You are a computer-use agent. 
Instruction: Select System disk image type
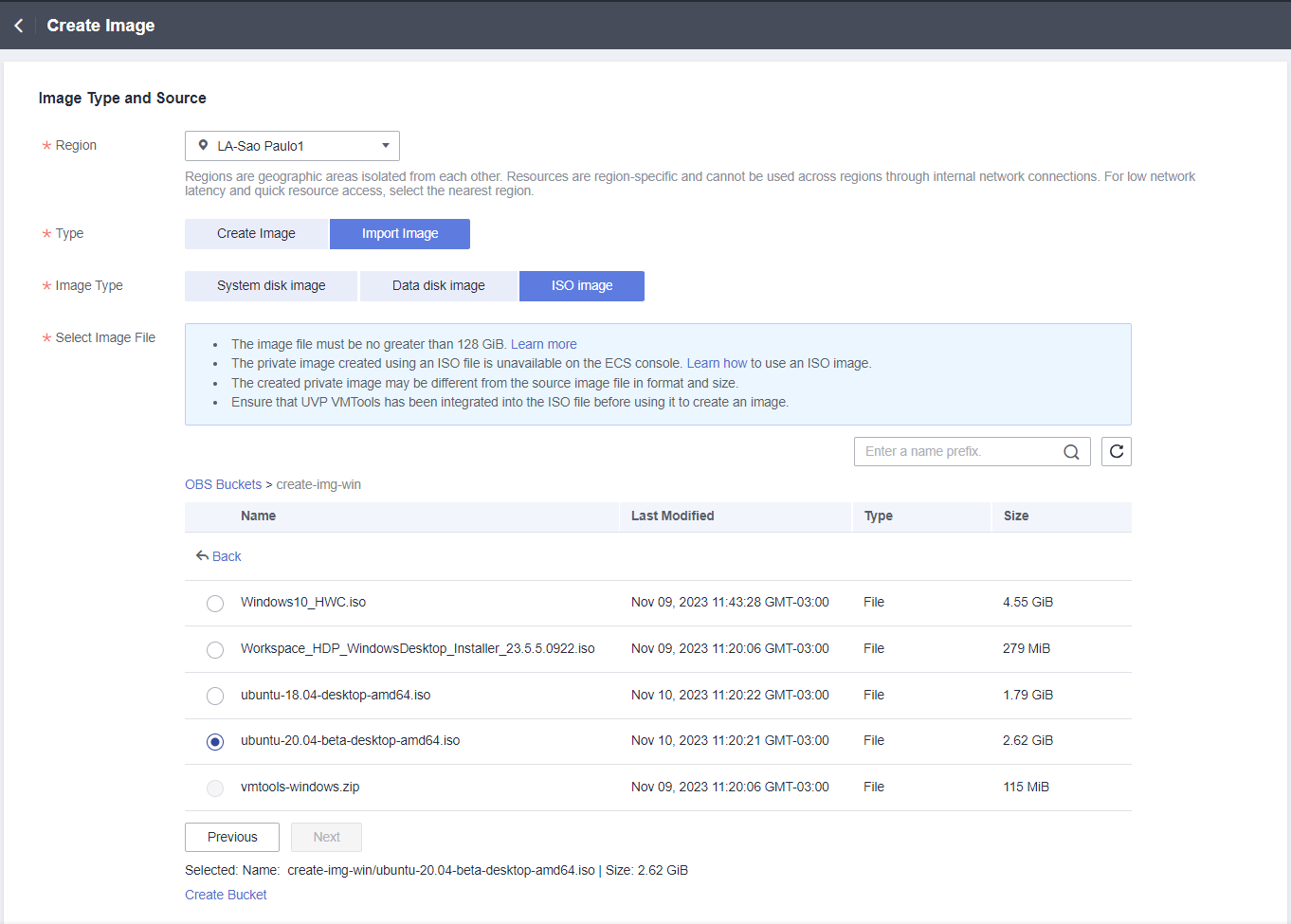point(271,286)
